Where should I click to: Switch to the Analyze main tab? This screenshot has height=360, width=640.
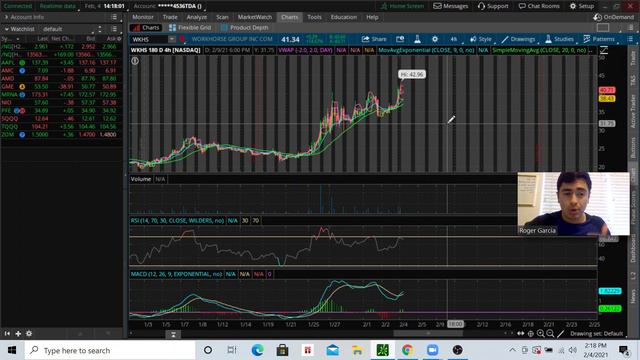click(x=197, y=17)
